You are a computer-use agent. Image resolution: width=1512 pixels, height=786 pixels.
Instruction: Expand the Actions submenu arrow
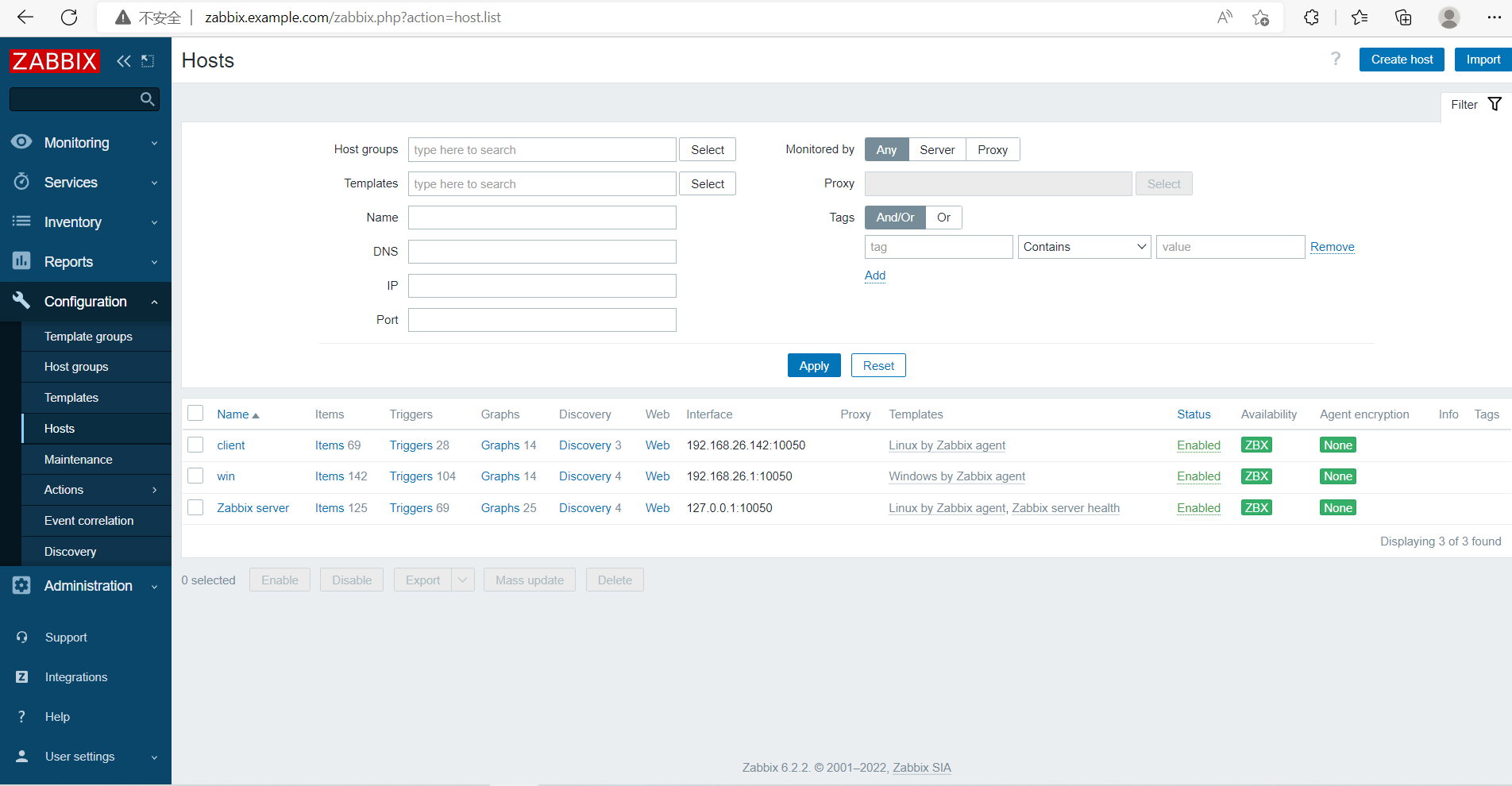(x=154, y=490)
